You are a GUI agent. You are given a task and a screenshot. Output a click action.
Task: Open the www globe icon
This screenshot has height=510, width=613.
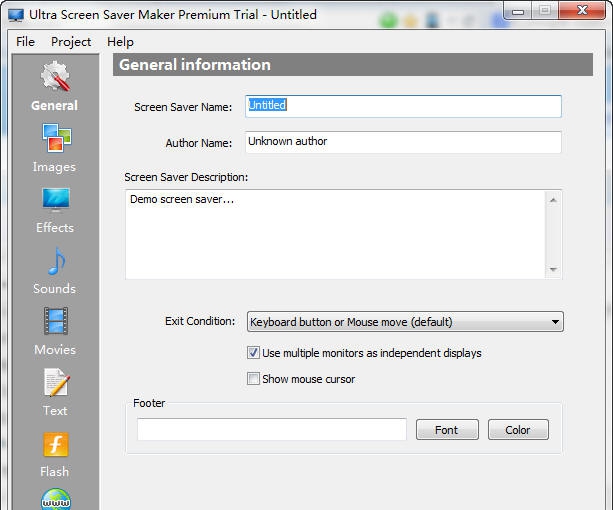click(56, 499)
